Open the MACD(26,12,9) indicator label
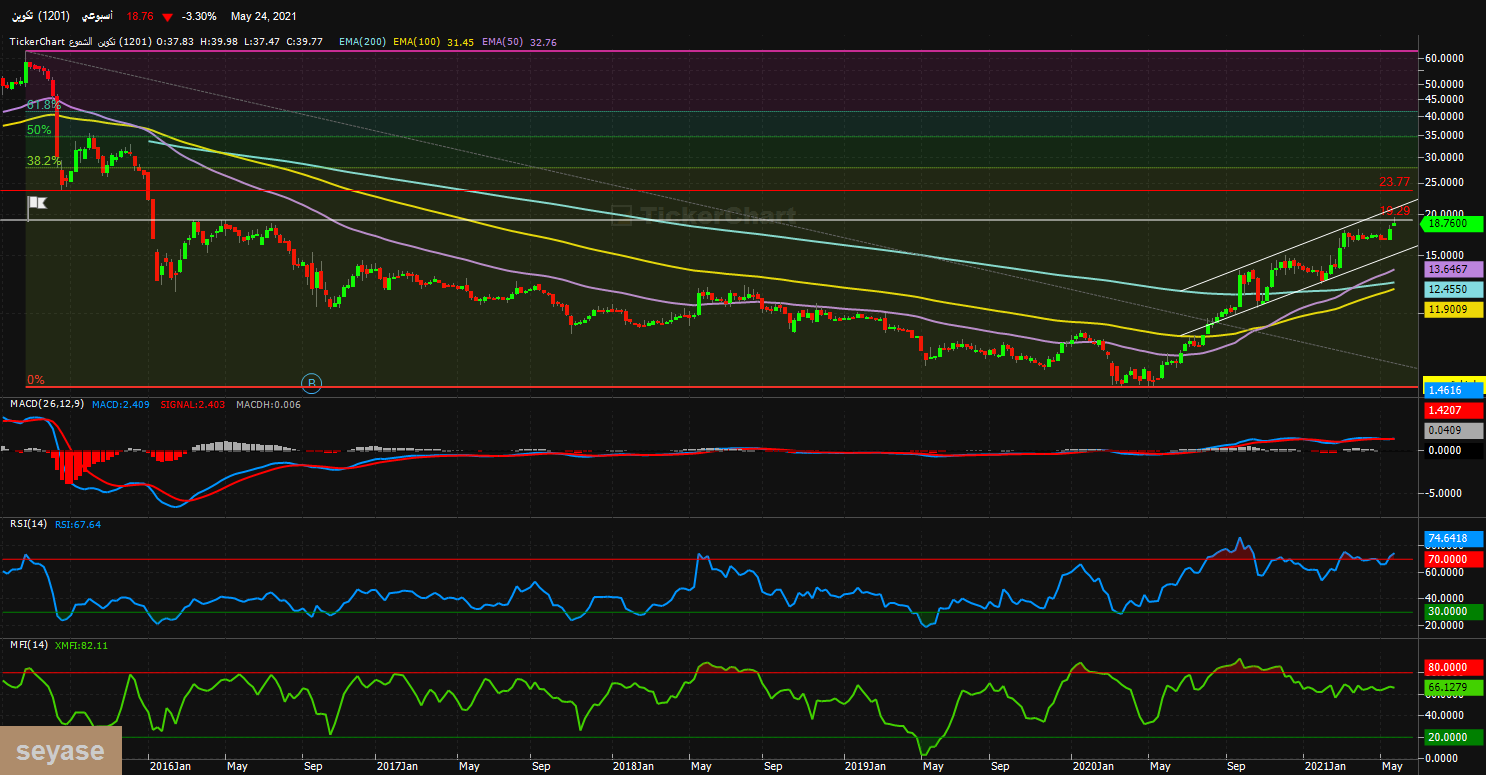This screenshot has height=775, width=1486. point(46,404)
